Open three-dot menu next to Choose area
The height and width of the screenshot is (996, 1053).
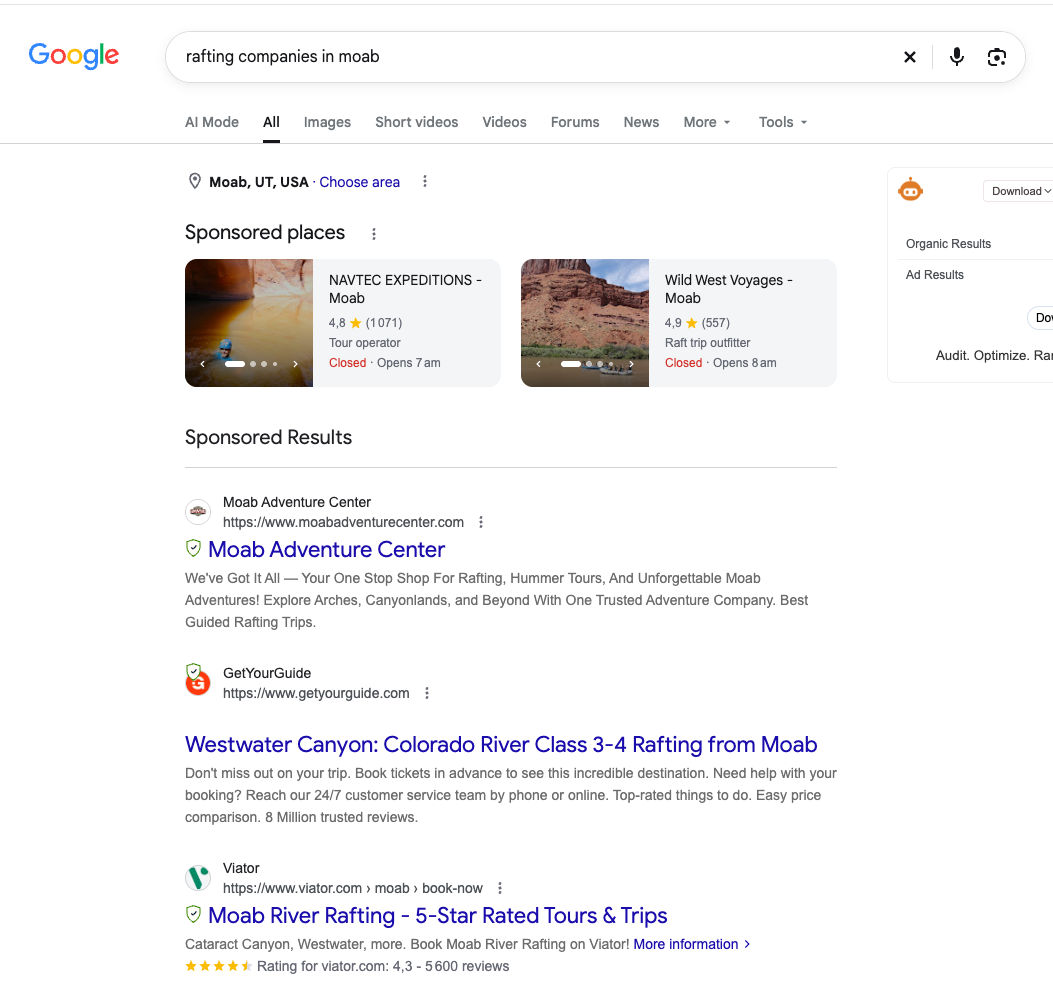click(x=424, y=181)
